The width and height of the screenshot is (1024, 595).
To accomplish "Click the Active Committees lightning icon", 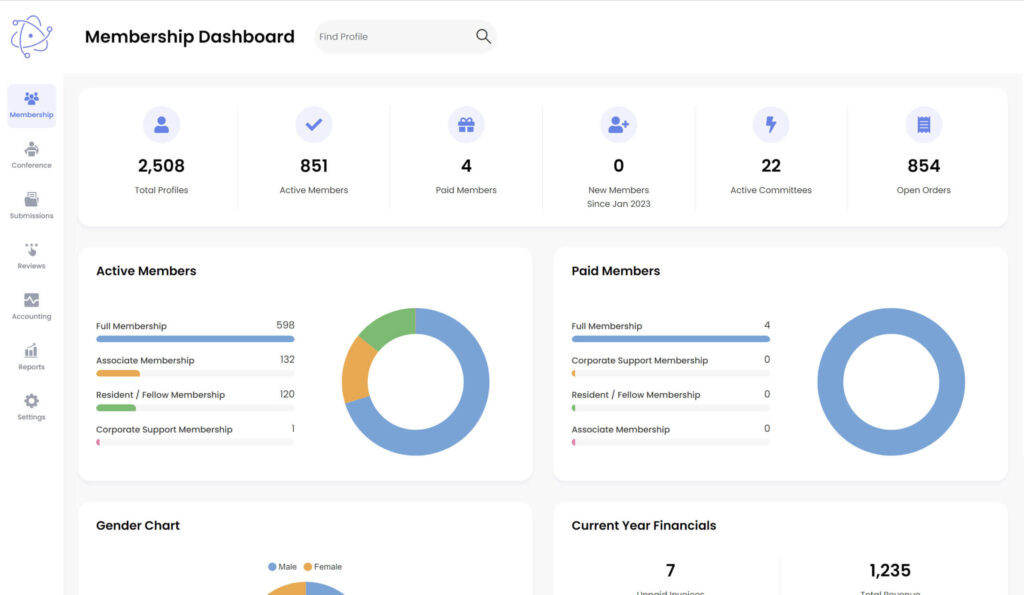I will (771, 125).
